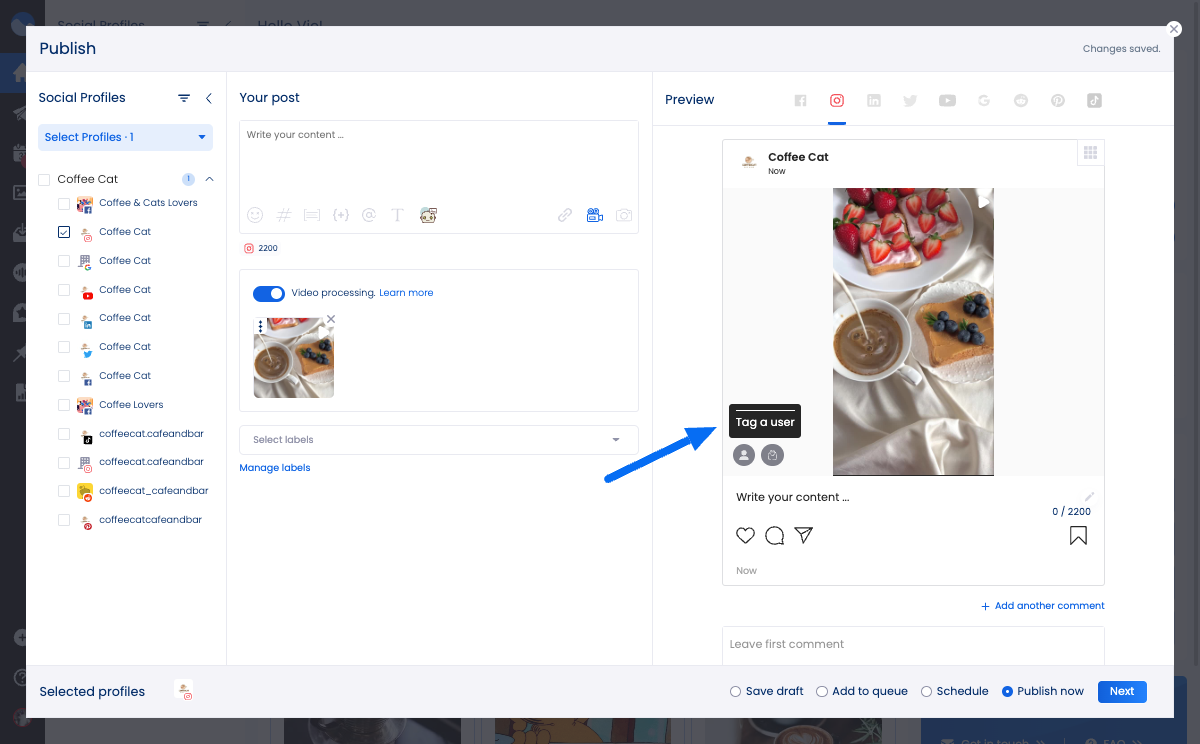Toggle the Coffee Cat group checkbox
Image resolution: width=1200 pixels, height=744 pixels.
click(44, 180)
